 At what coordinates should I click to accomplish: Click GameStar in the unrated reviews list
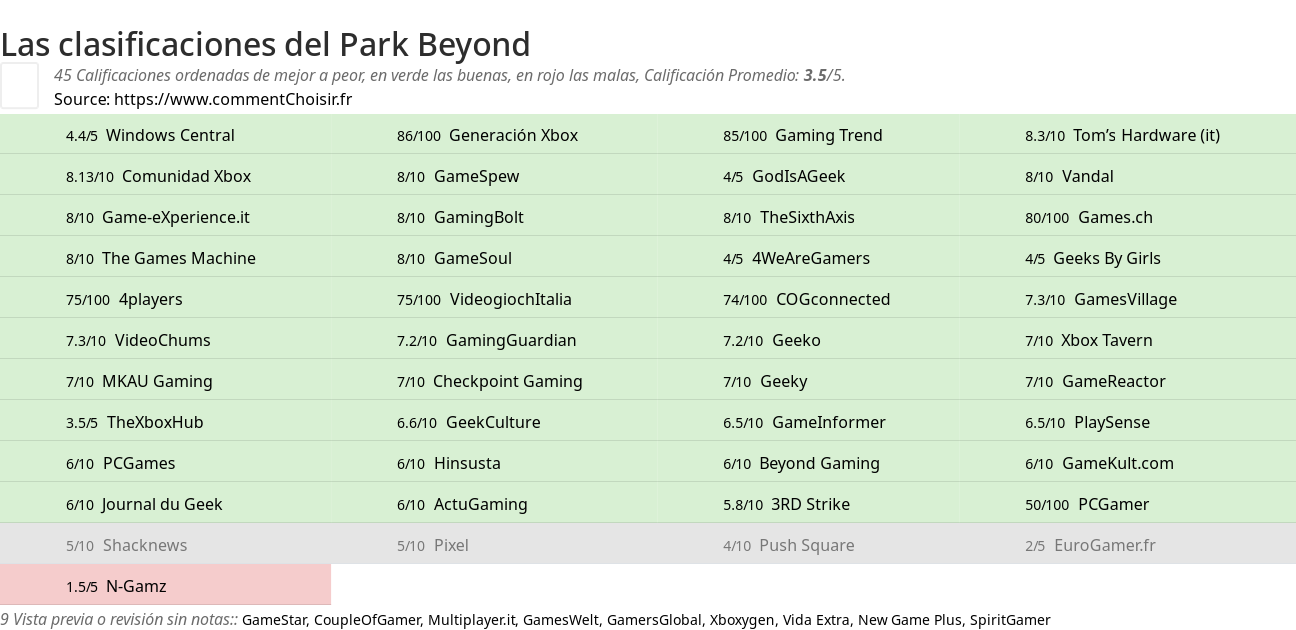tap(274, 620)
